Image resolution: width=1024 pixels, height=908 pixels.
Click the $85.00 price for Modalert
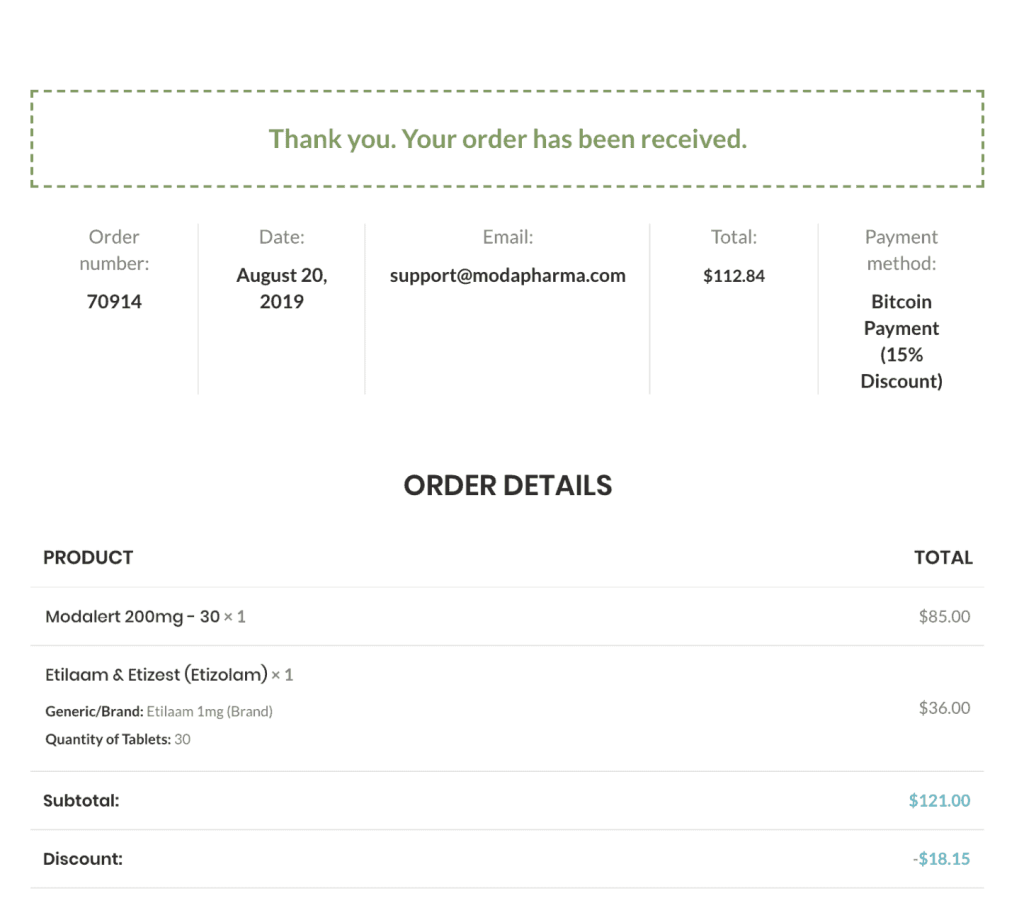click(943, 617)
